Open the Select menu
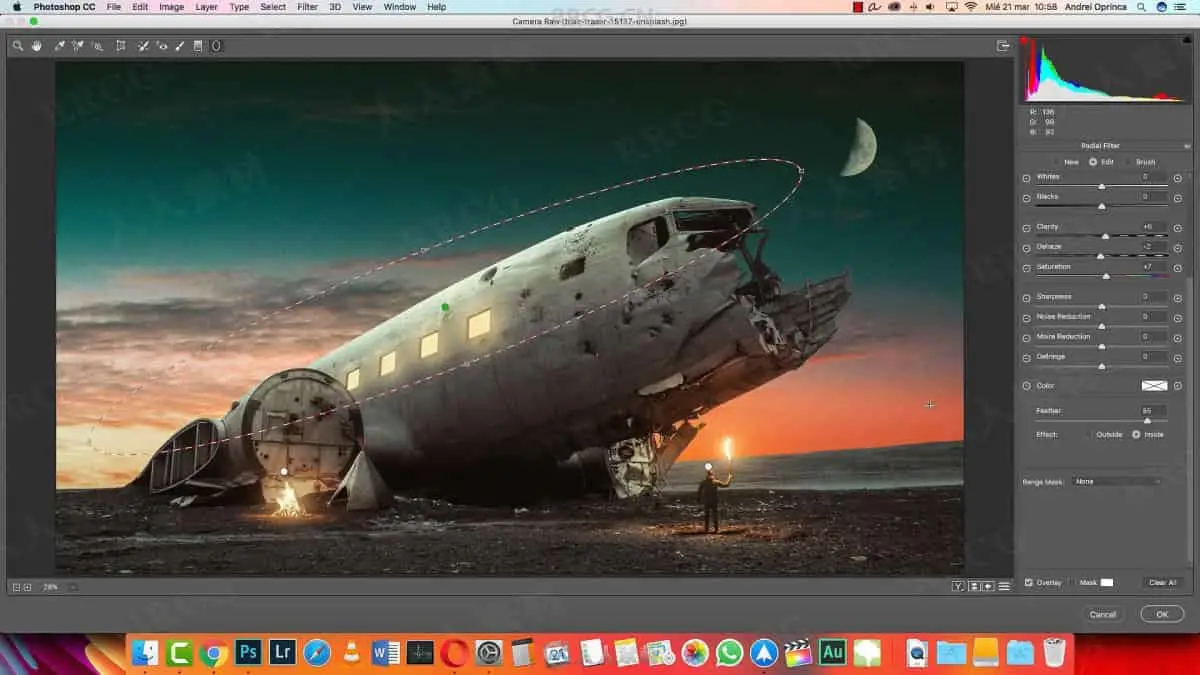 tap(273, 7)
